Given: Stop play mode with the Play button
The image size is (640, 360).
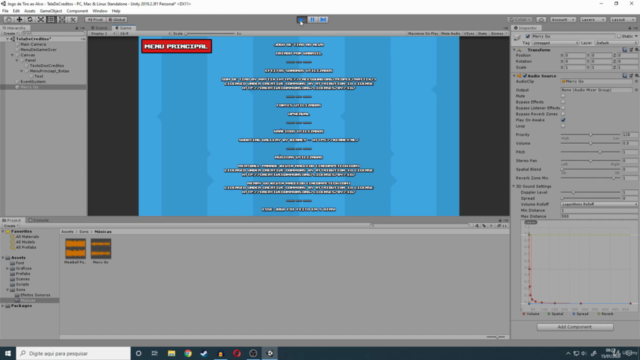Looking at the screenshot, I should pos(302,20).
